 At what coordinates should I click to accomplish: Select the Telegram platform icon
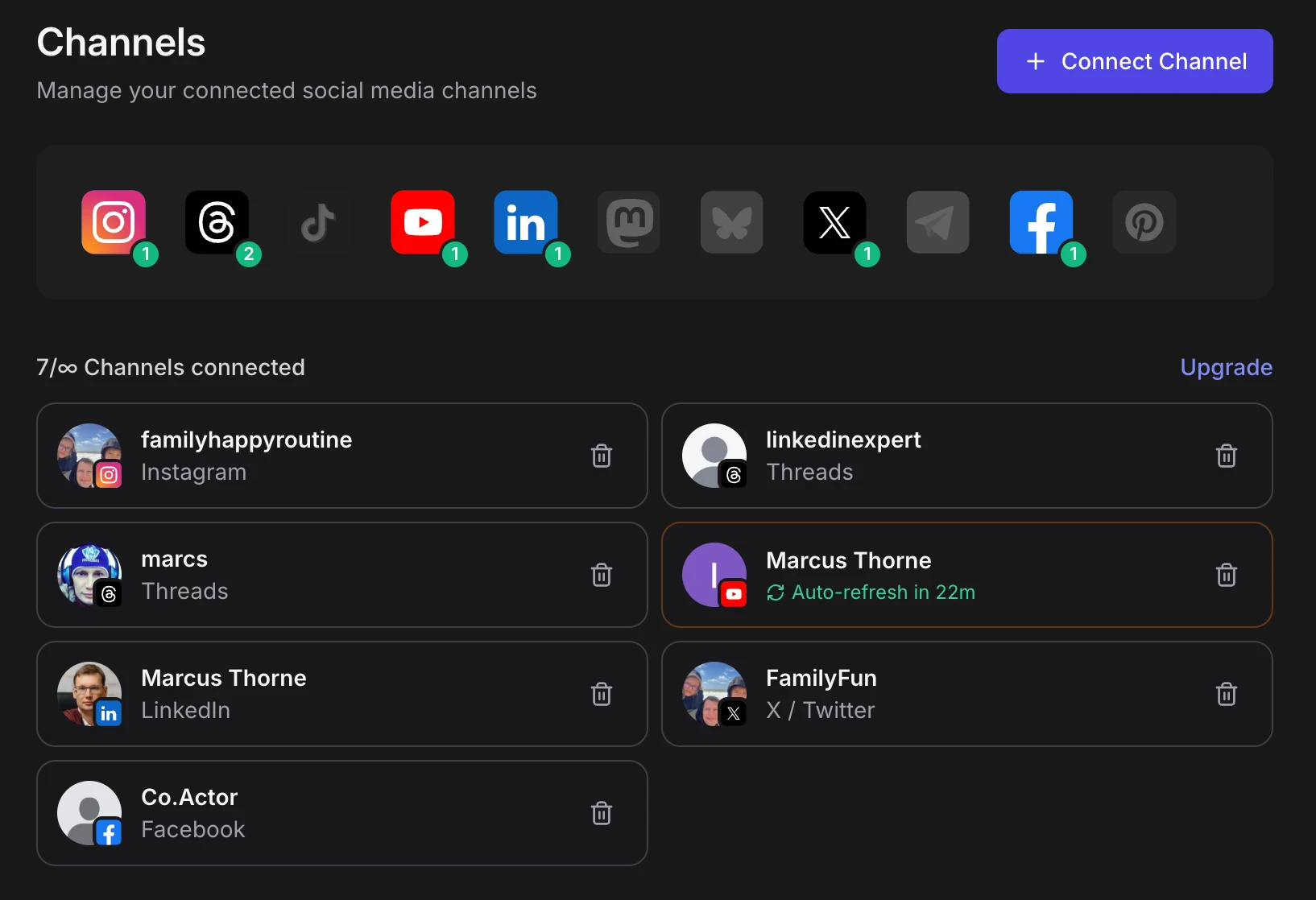coord(938,222)
